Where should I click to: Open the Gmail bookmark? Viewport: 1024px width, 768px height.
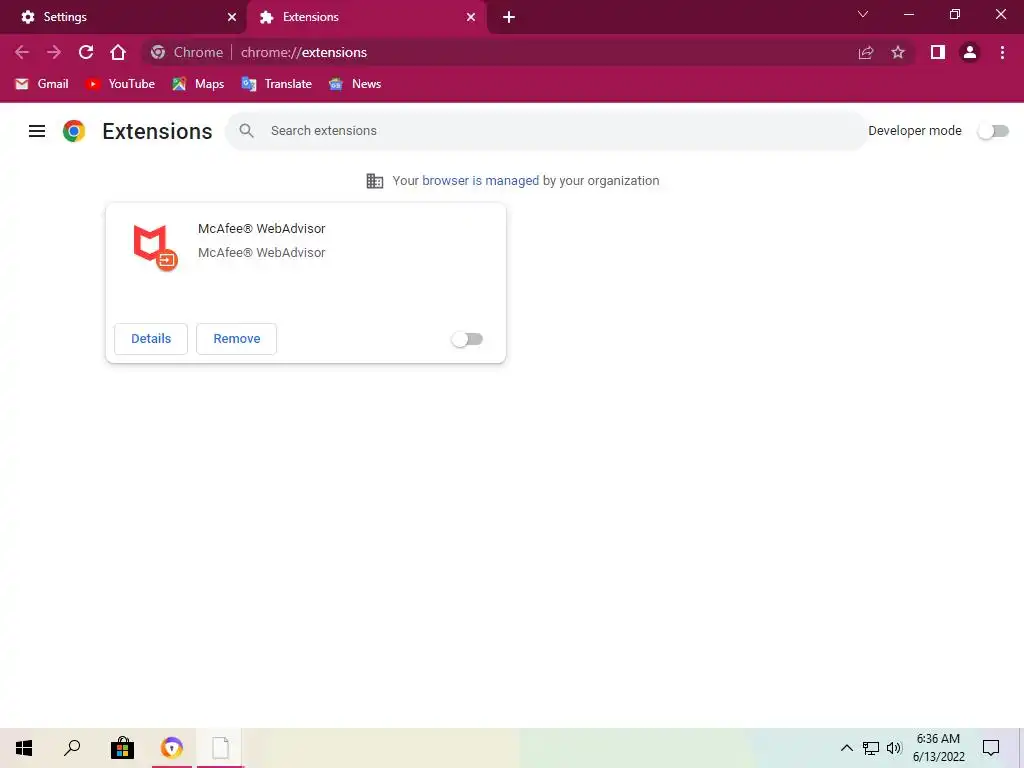coord(42,84)
